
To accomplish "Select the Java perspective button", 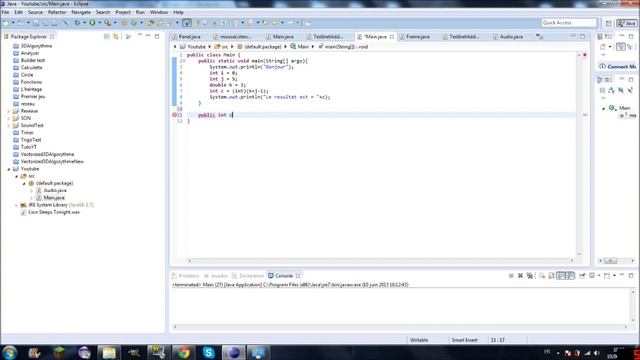I will click(627, 23).
